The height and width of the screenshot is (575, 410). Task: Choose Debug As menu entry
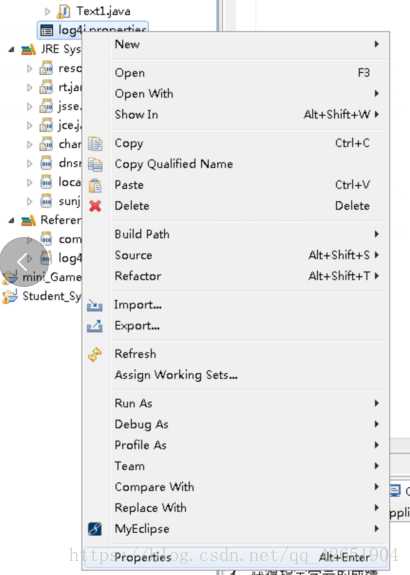coord(235,424)
